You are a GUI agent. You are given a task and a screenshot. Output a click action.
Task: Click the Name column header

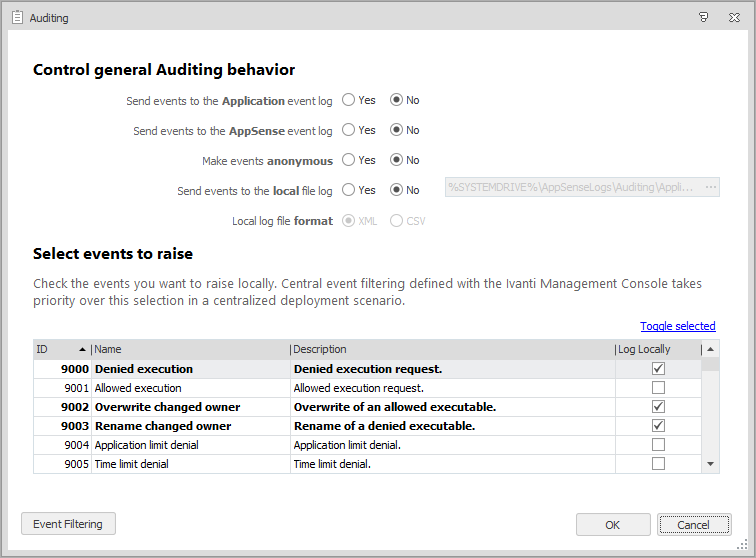190,349
